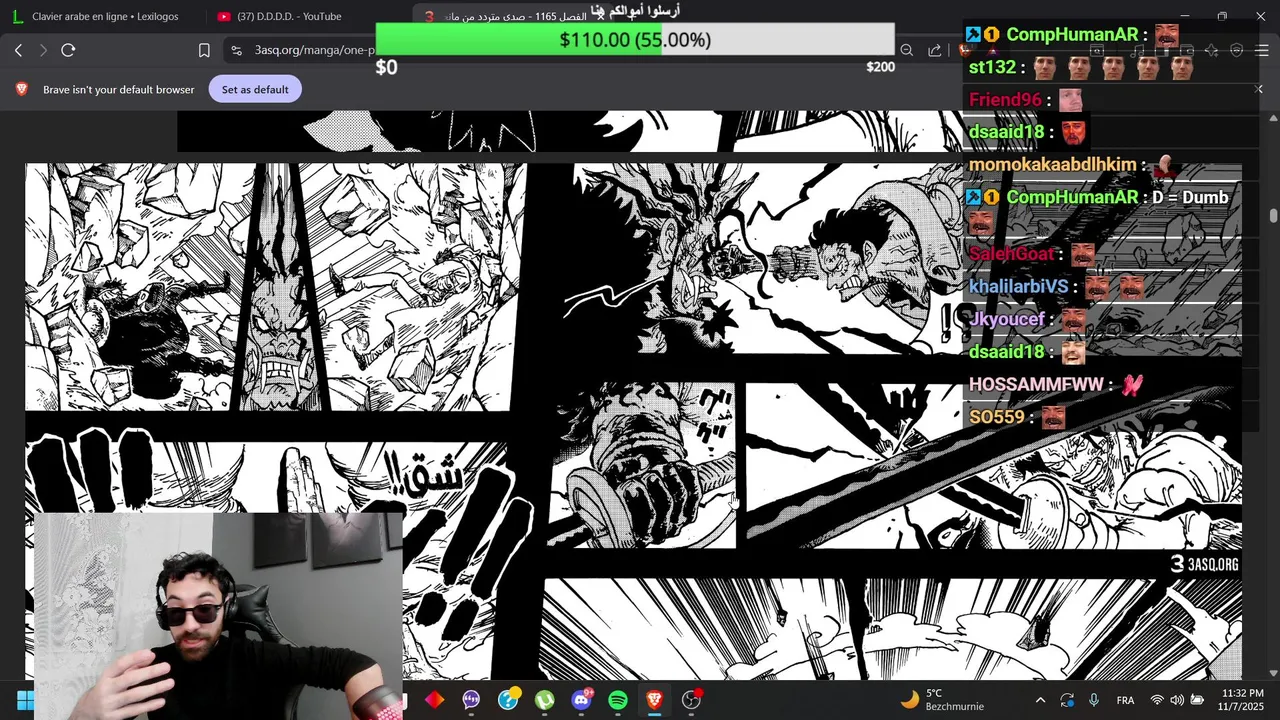
Task: Open uTorrent from the taskbar
Action: coord(544,700)
